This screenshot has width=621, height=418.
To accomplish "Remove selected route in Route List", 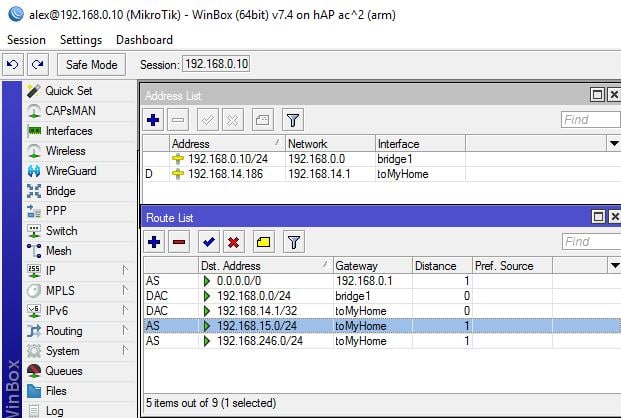I will [x=179, y=242].
